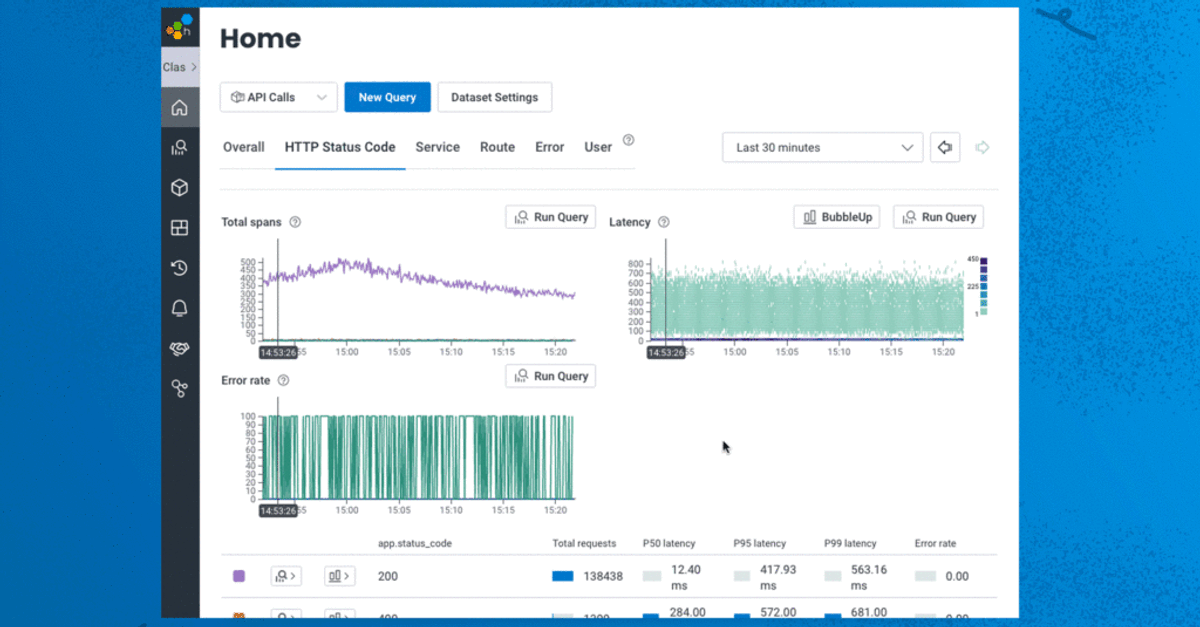Viewport: 1200px width, 627px height.
Task: Run Query for the Error rate chart
Action: click(x=551, y=376)
